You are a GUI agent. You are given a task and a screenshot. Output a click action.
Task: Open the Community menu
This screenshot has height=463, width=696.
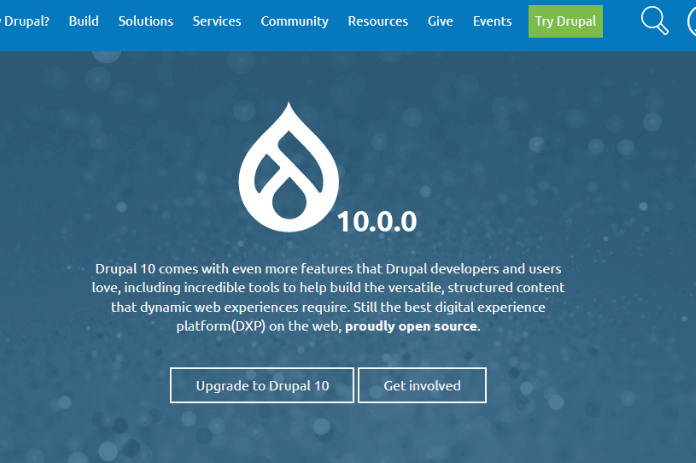[294, 21]
